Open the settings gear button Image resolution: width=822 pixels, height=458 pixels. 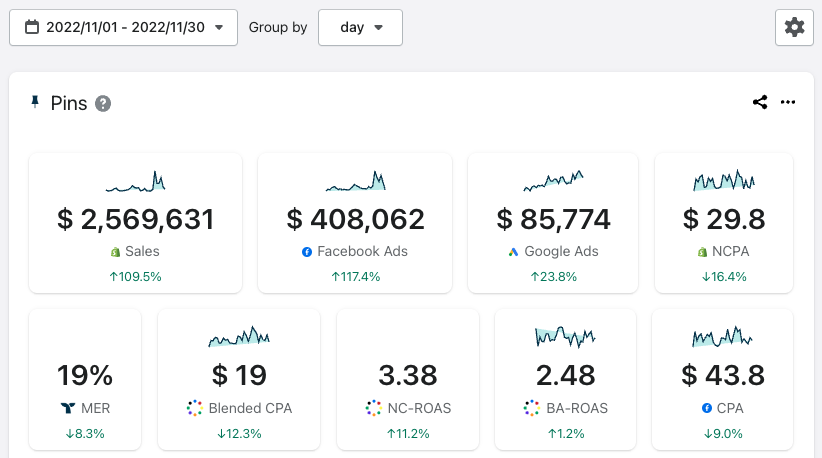794,27
